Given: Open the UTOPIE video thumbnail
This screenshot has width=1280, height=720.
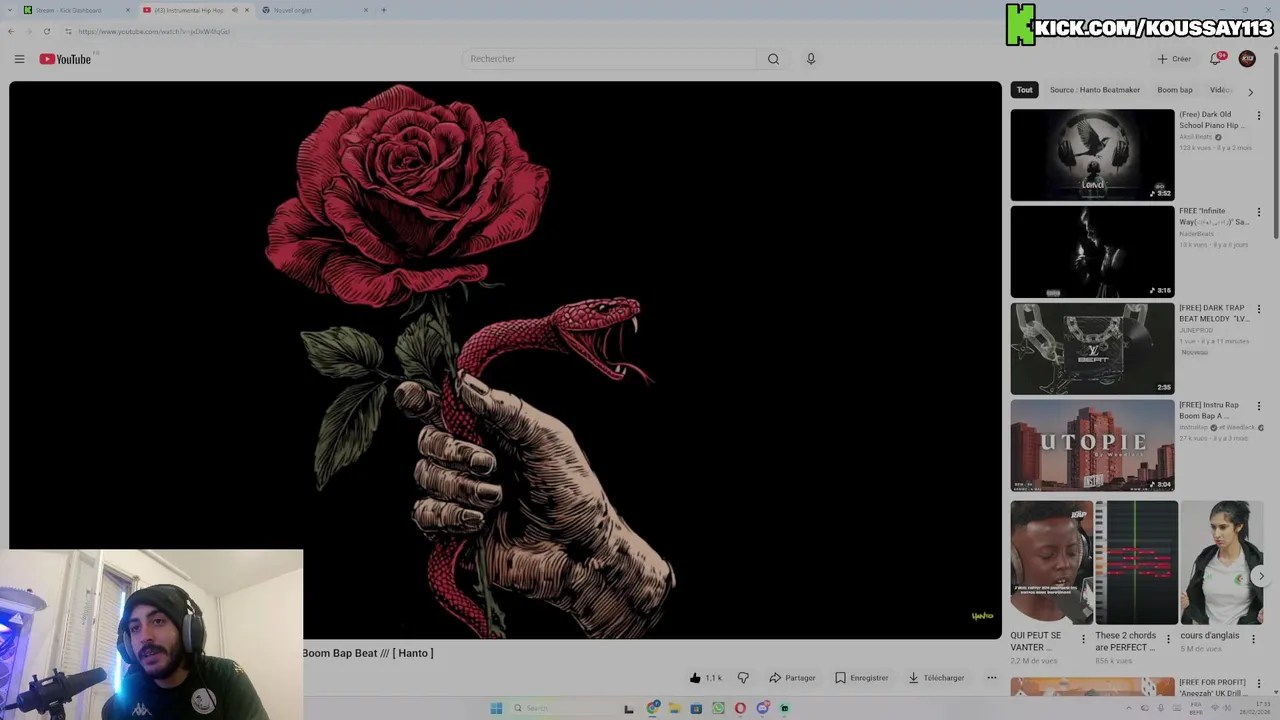Looking at the screenshot, I should pyautogui.click(x=1092, y=446).
